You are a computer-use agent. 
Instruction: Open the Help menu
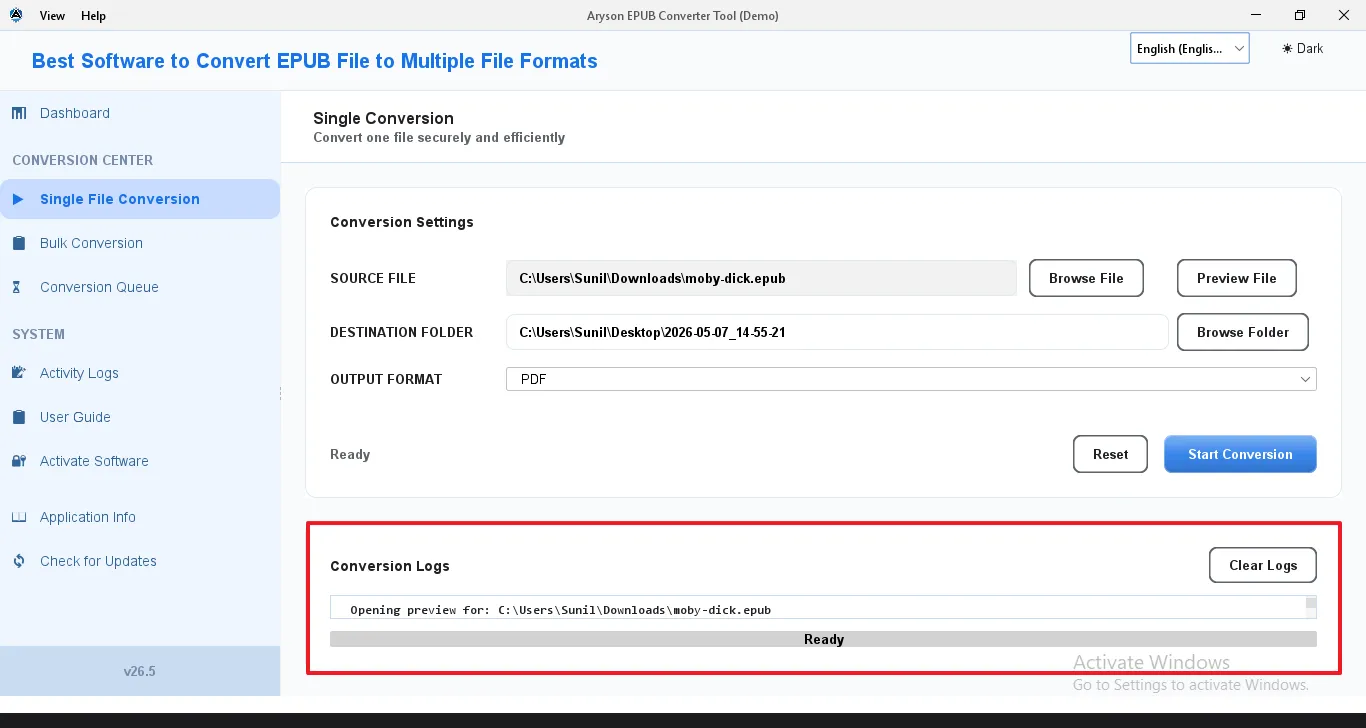point(93,16)
